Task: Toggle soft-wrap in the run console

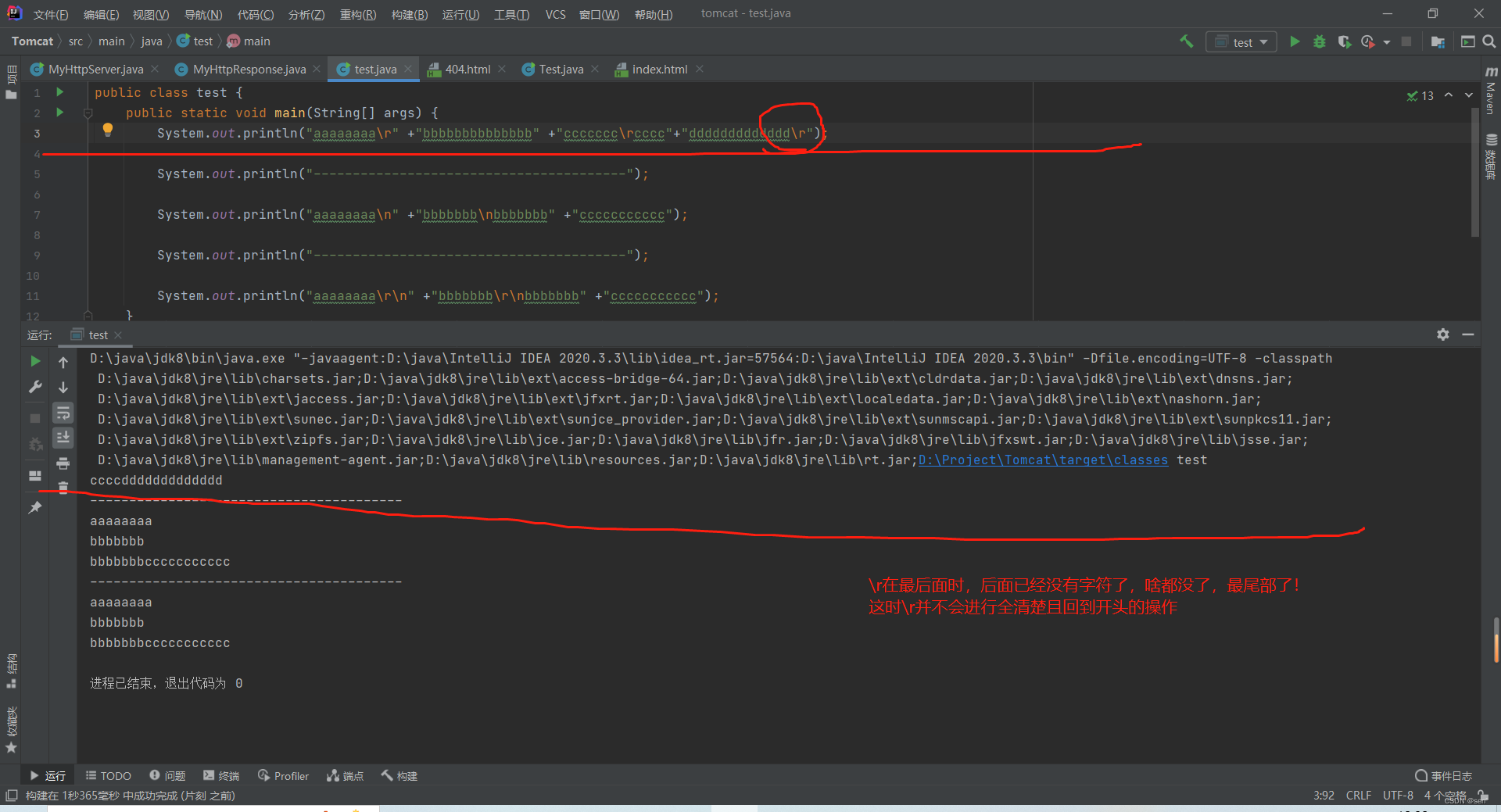Action: click(63, 413)
